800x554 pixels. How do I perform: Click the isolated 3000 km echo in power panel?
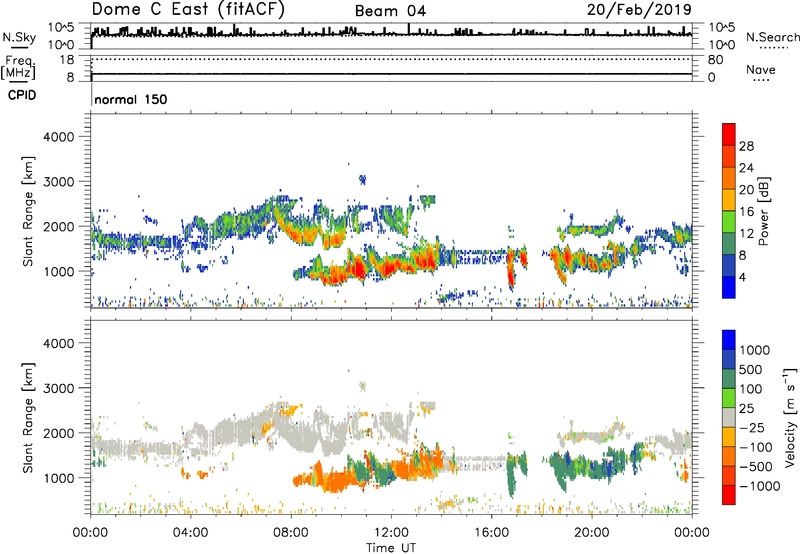(363, 179)
